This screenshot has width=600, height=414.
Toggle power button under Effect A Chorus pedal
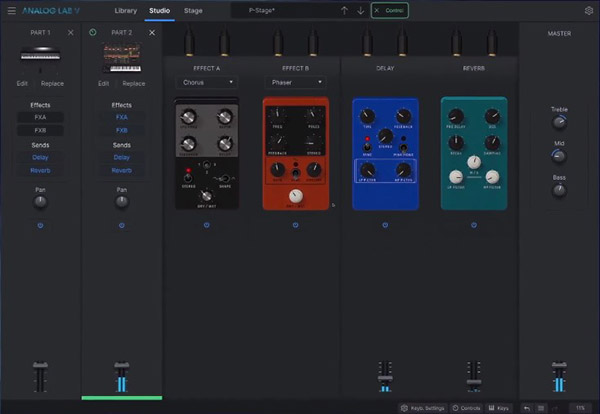tap(206, 225)
